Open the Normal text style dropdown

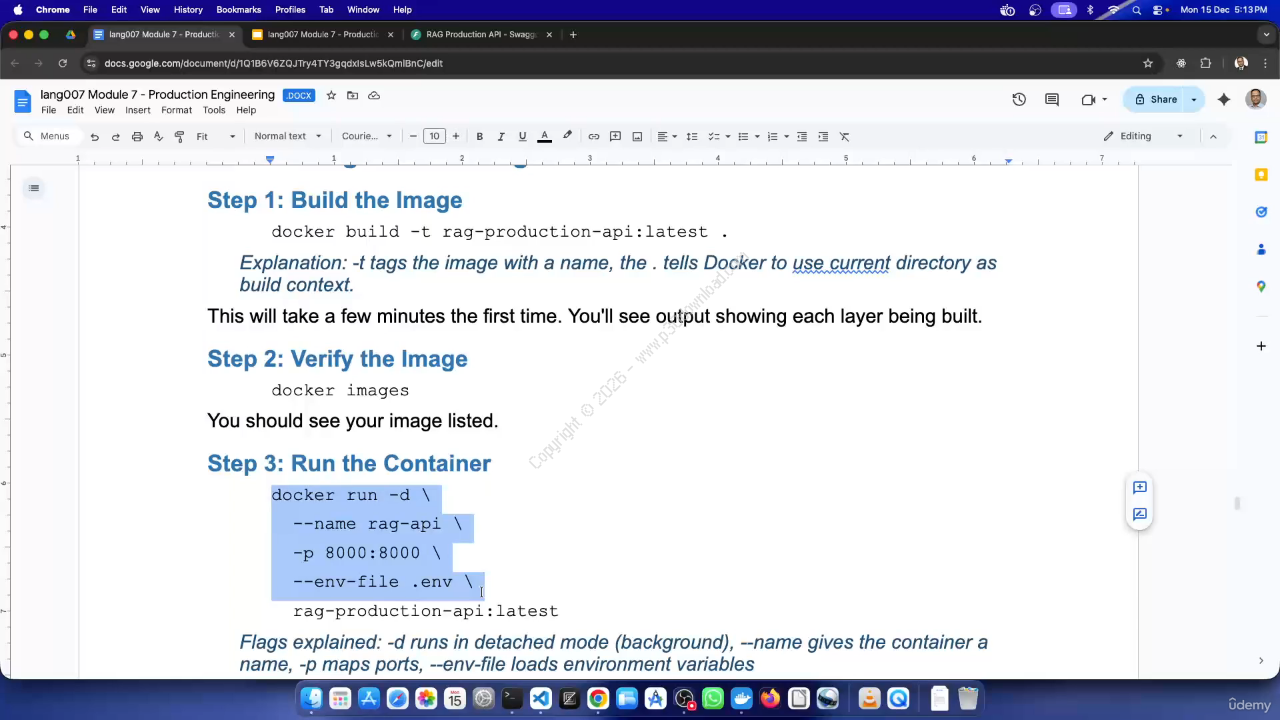287,136
